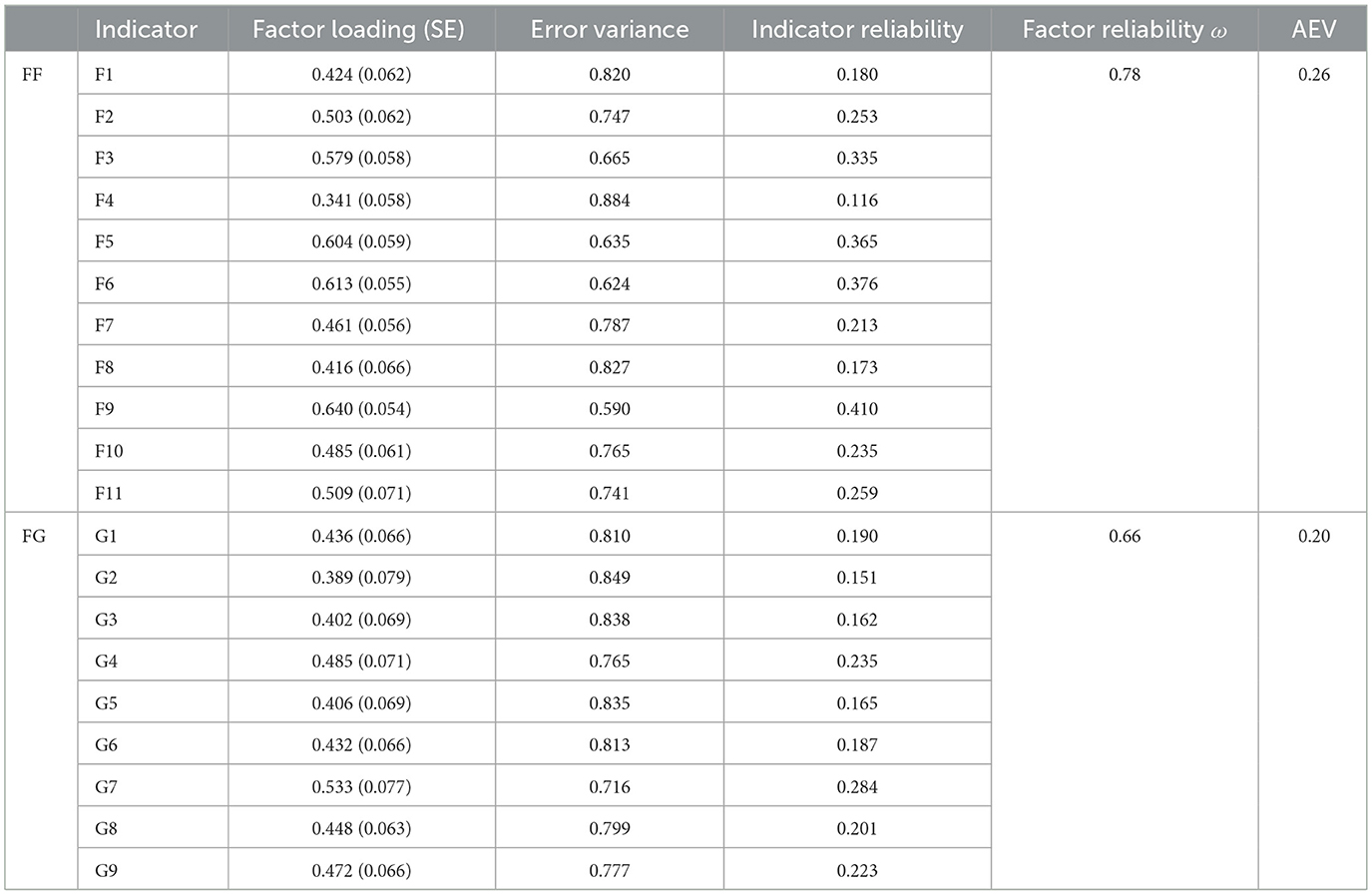
Task: Click the Indicator column header
Action: click(146, 30)
